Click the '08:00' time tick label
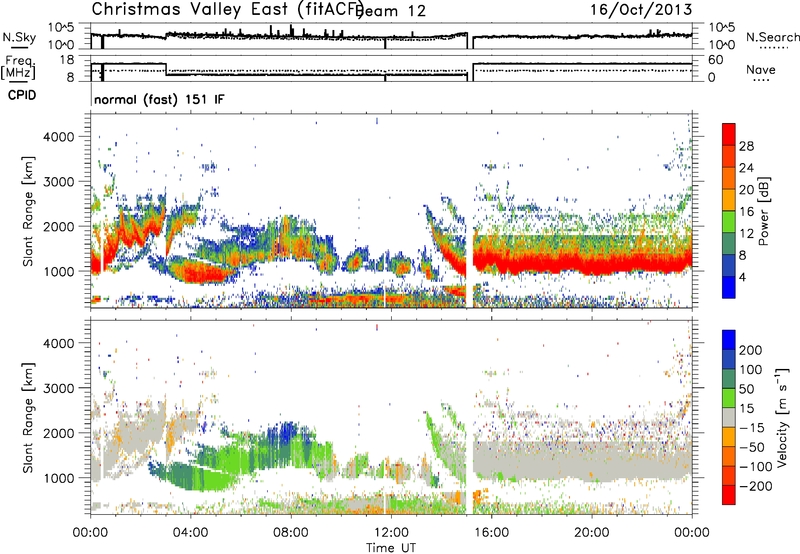 (x=291, y=533)
